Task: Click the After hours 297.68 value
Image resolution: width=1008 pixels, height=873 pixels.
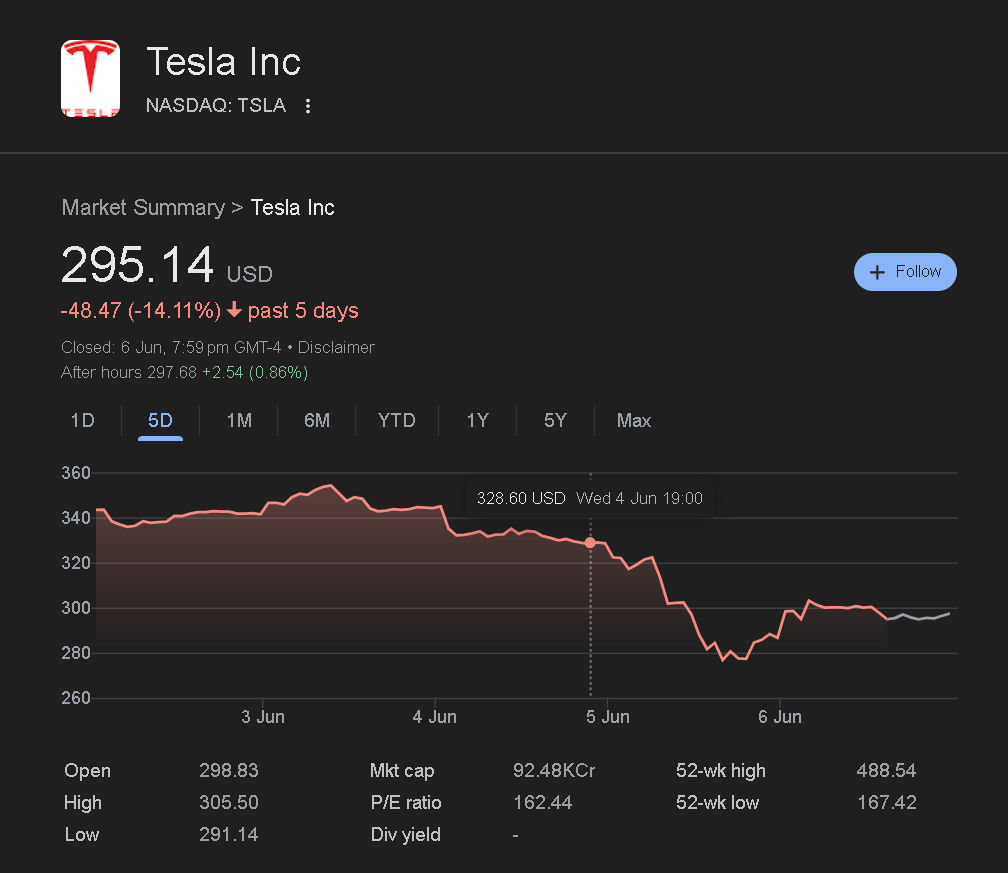Action: (172, 372)
